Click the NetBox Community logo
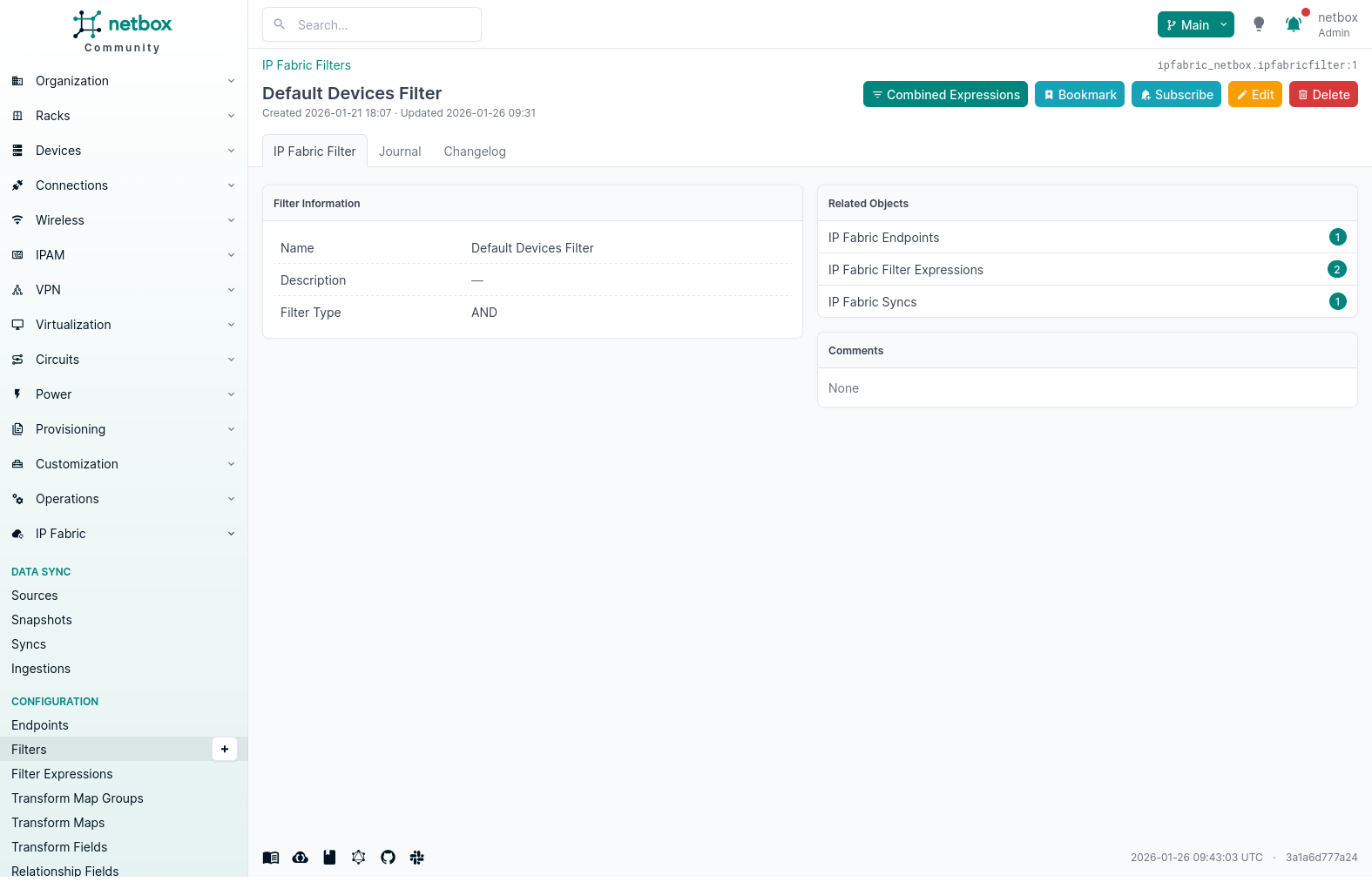The image size is (1372, 882). point(123,32)
